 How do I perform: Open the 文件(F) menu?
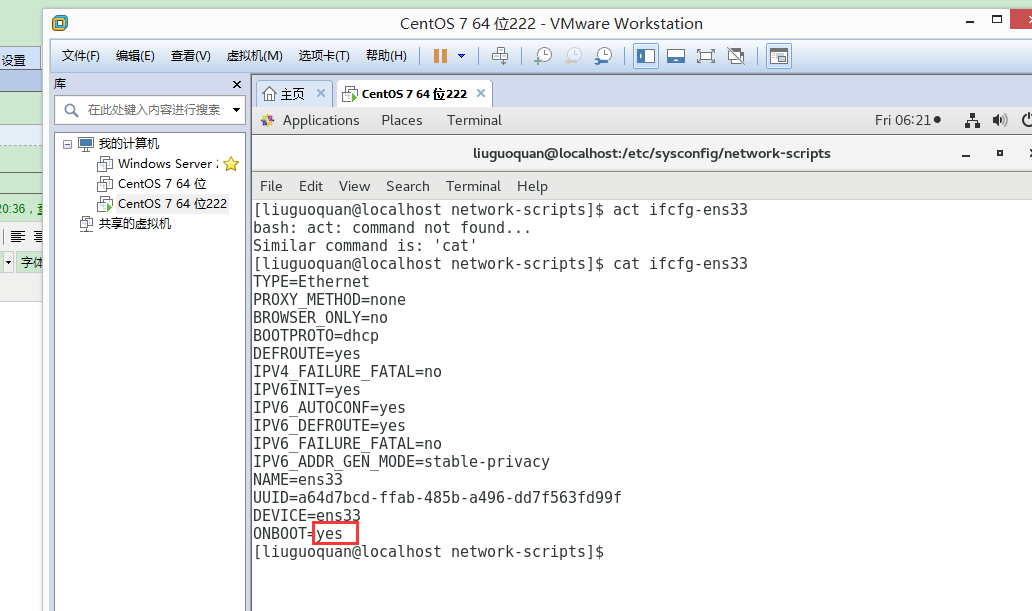coord(80,56)
